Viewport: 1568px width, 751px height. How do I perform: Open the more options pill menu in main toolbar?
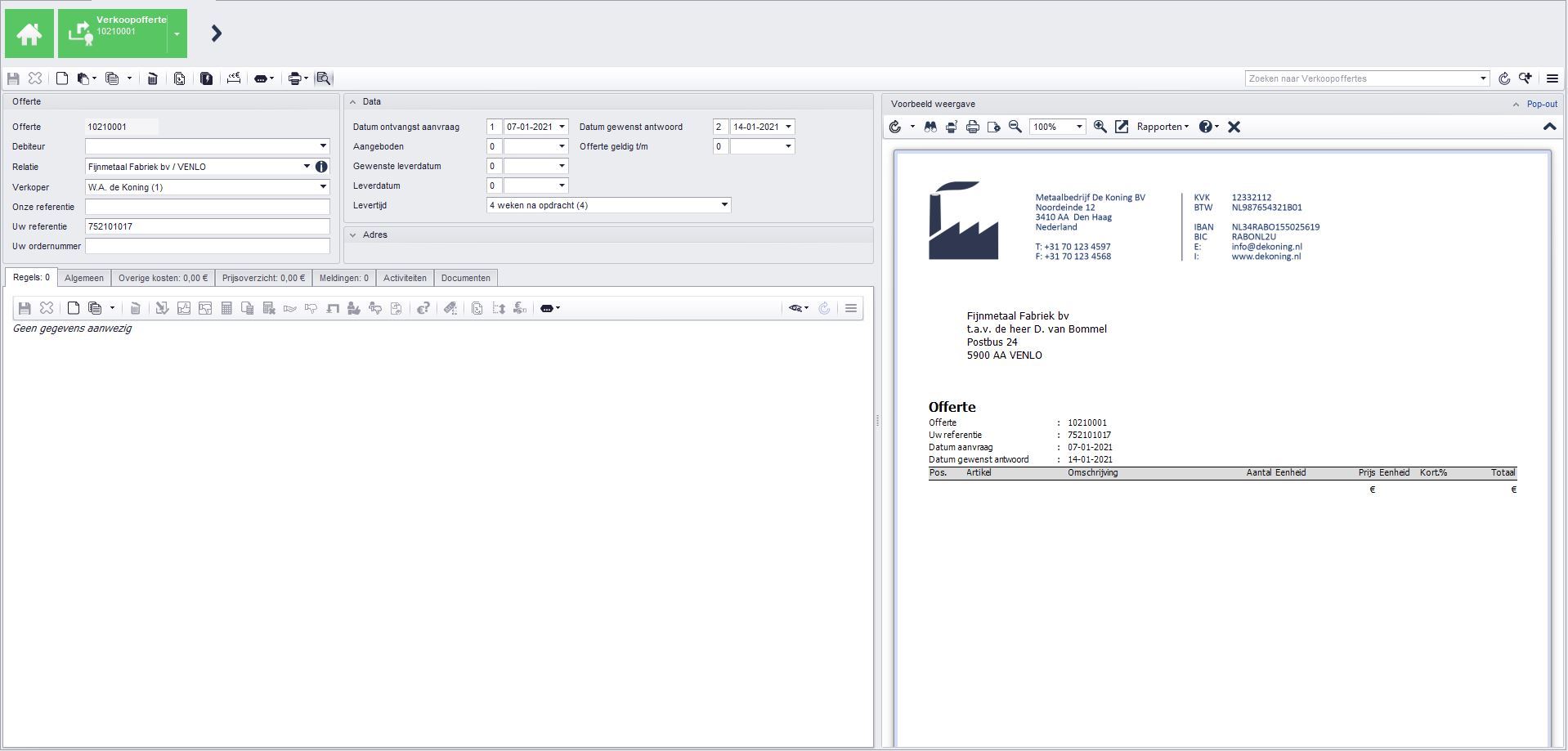click(263, 78)
